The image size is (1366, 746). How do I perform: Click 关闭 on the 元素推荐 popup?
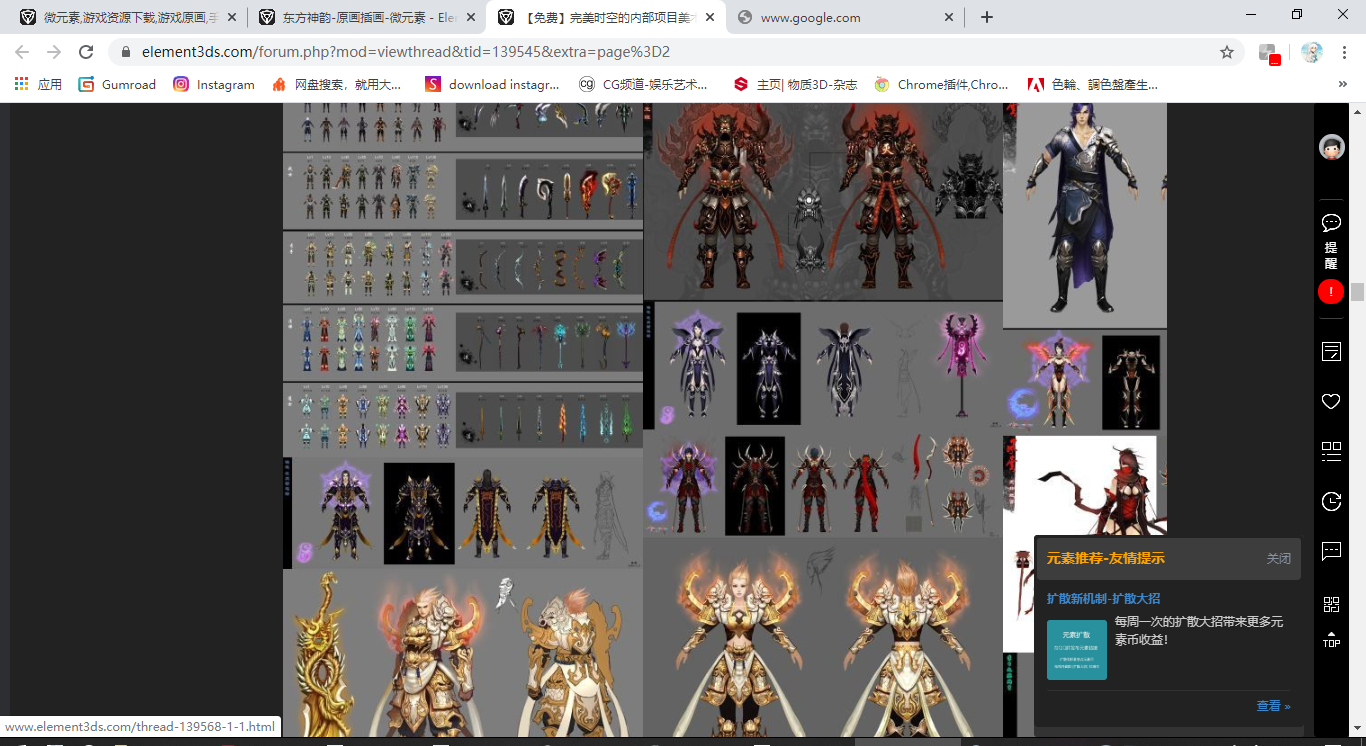[x=1278, y=558]
